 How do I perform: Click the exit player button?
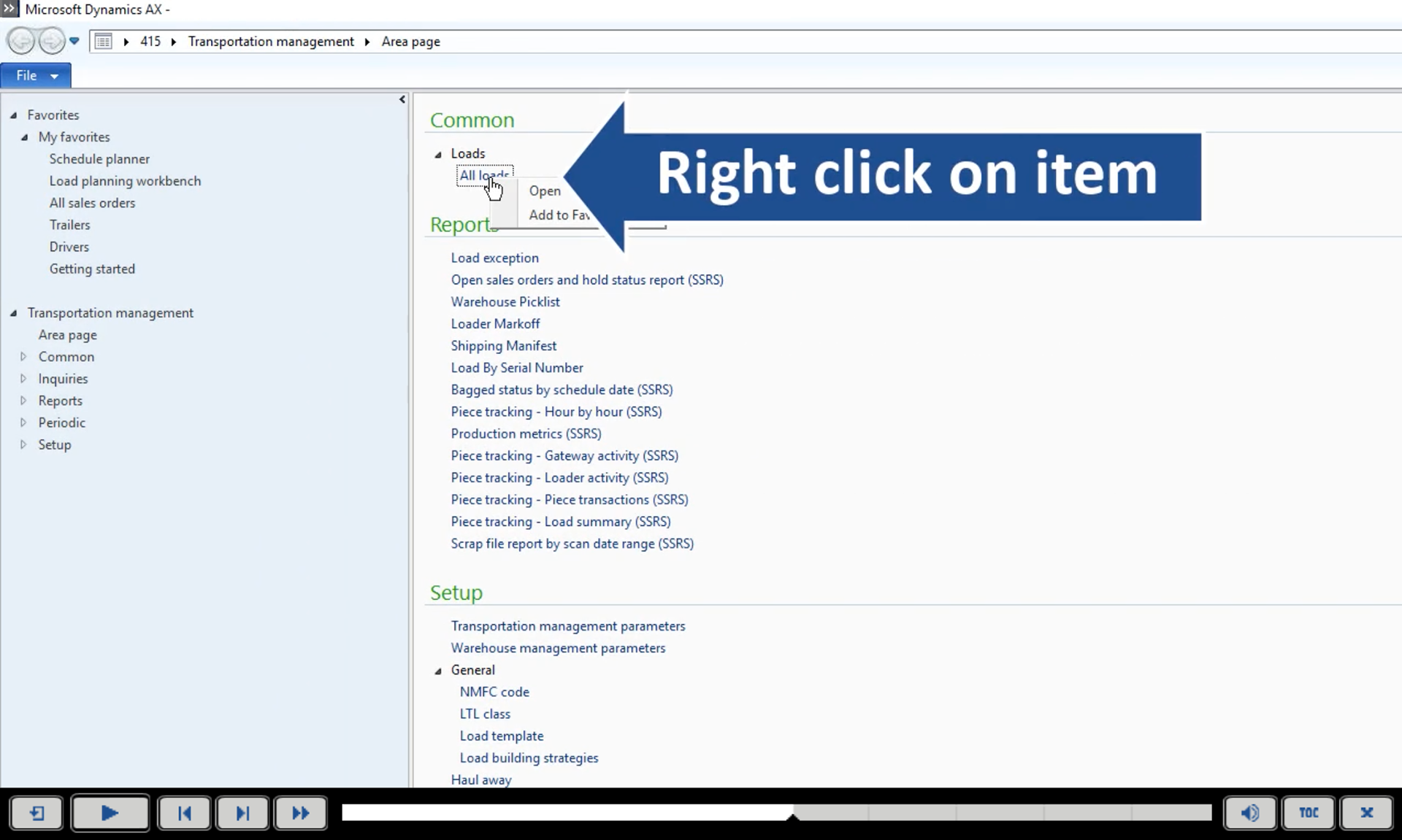pos(37,812)
